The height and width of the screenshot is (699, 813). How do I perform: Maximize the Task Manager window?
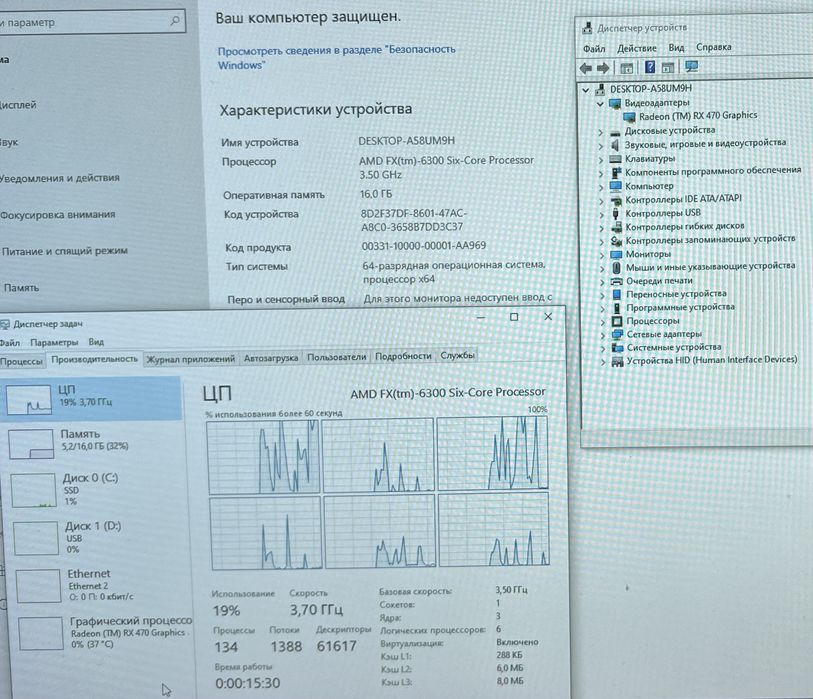point(514,317)
